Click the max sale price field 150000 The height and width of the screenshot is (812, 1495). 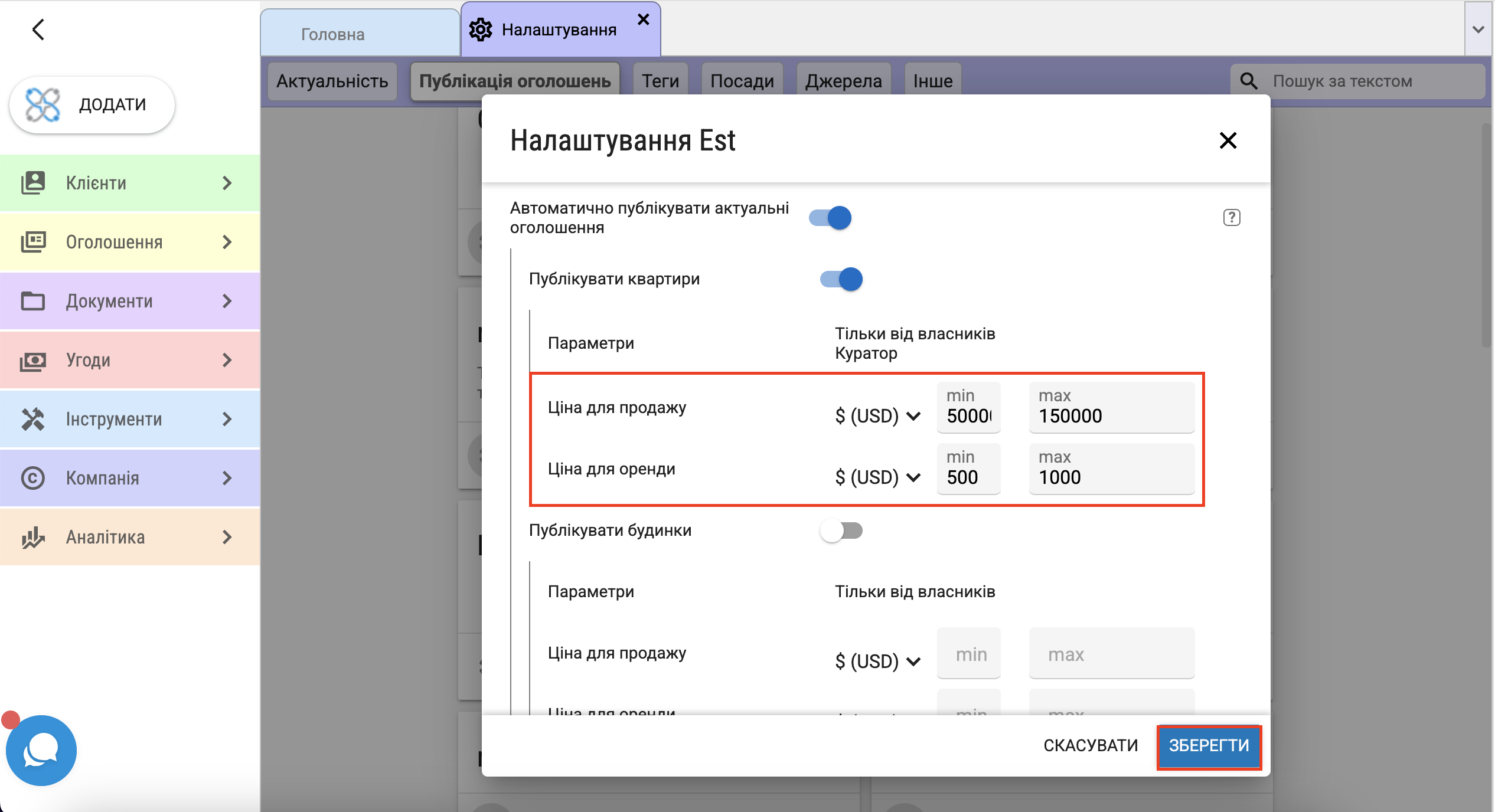1111,415
